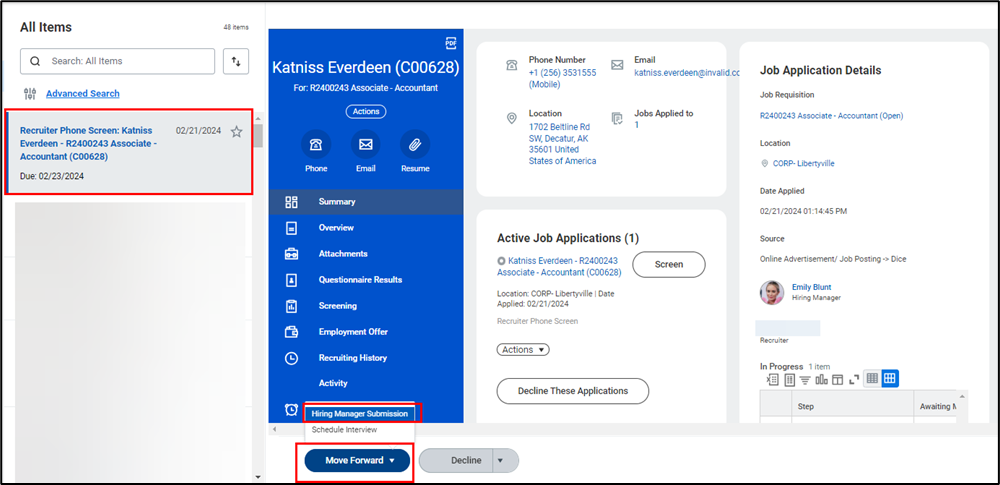Viewport: 1000px width, 485px height.
Task: Click Decline These Applications button
Action: (572, 391)
